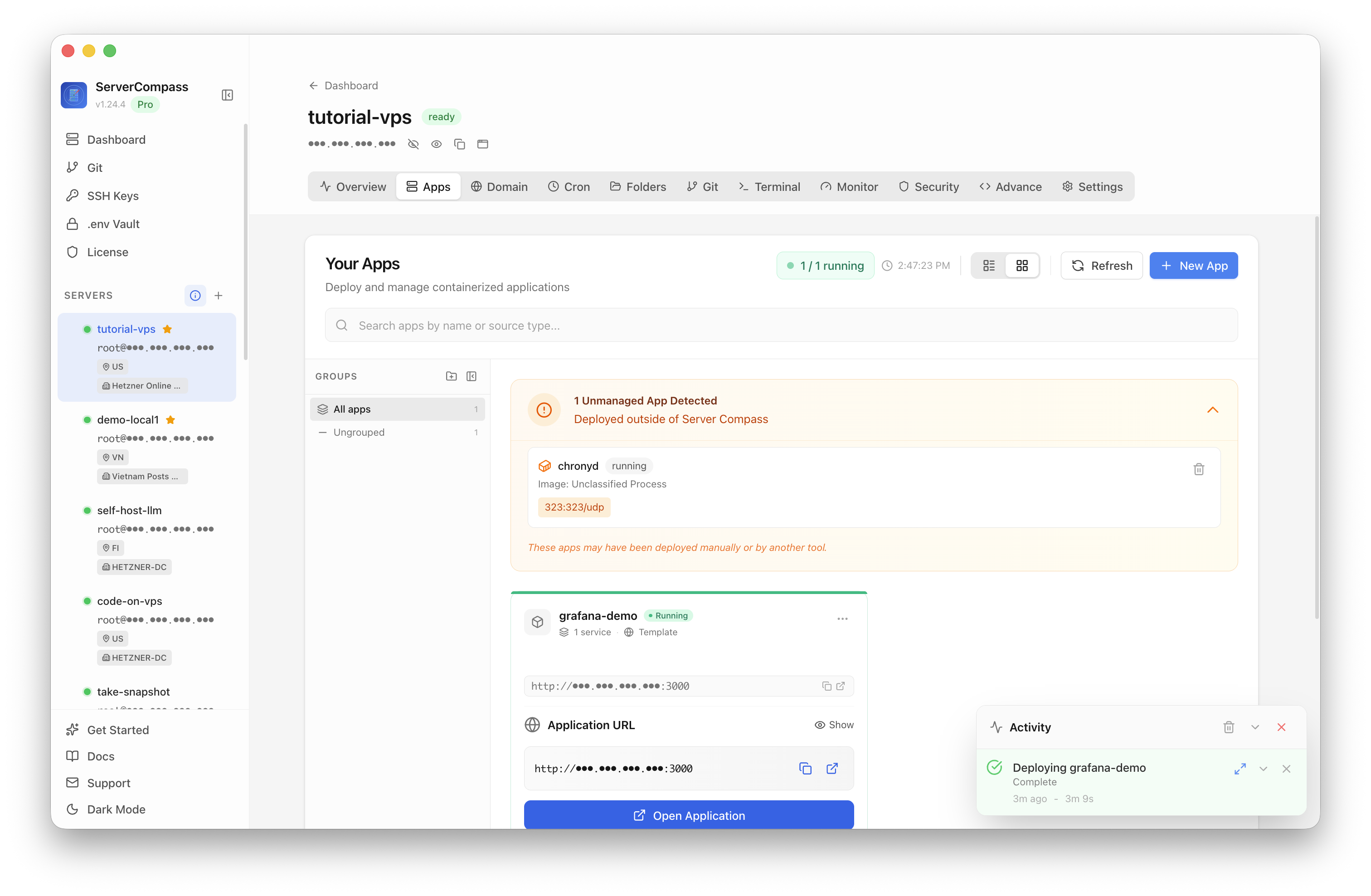Click the 1/1 running status badge

(825, 266)
